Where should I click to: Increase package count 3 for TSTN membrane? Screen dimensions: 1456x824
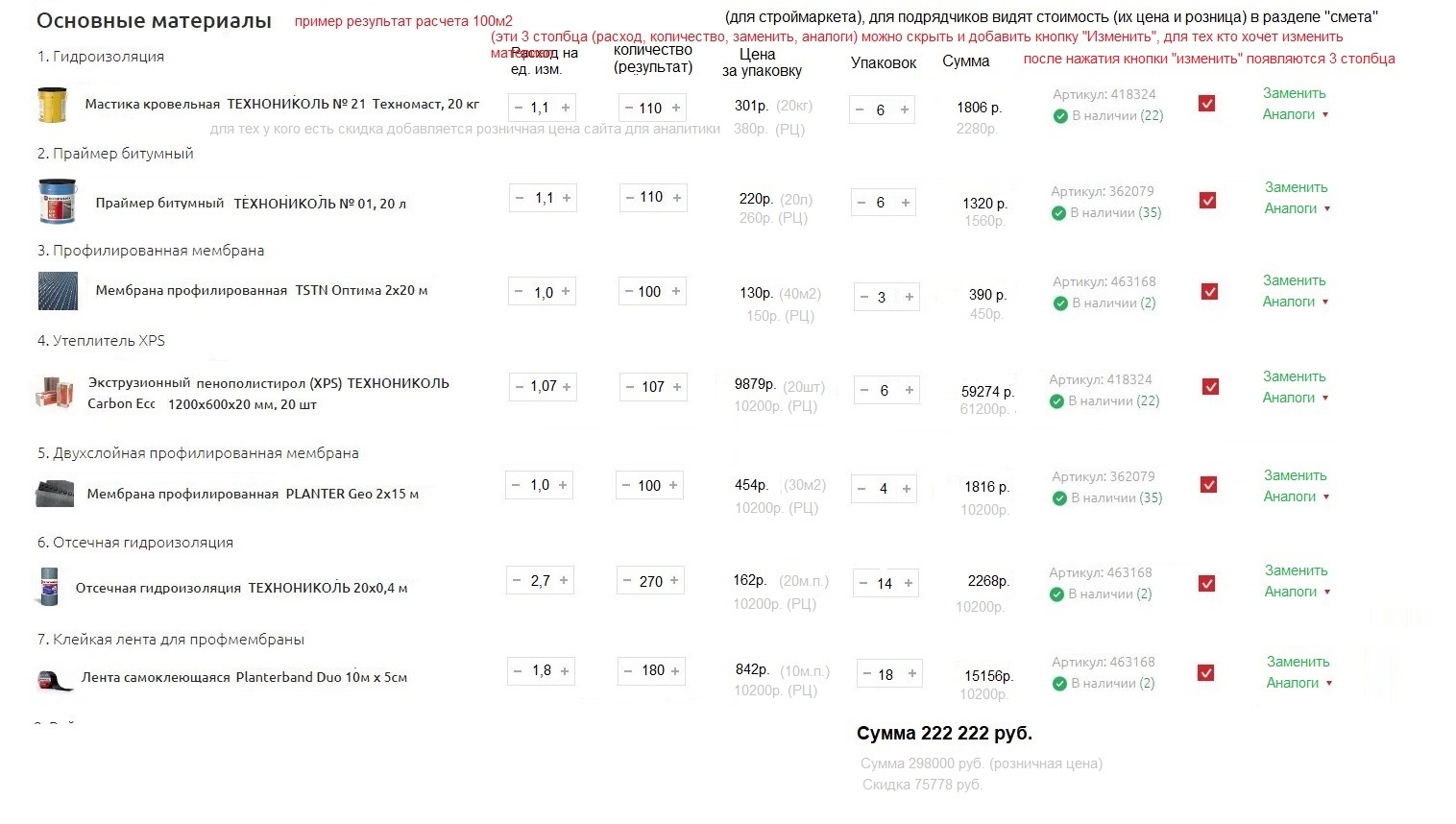coord(909,297)
